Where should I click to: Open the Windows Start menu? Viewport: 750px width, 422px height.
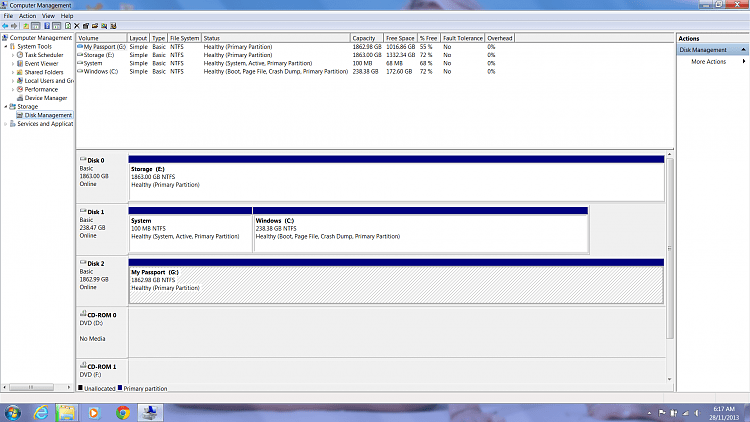click(12, 412)
